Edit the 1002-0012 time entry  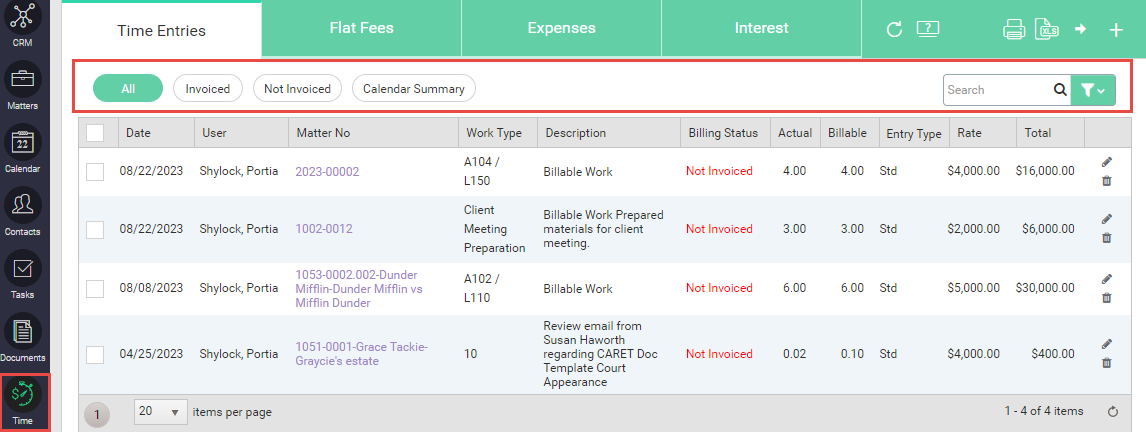(x=1107, y=219)
